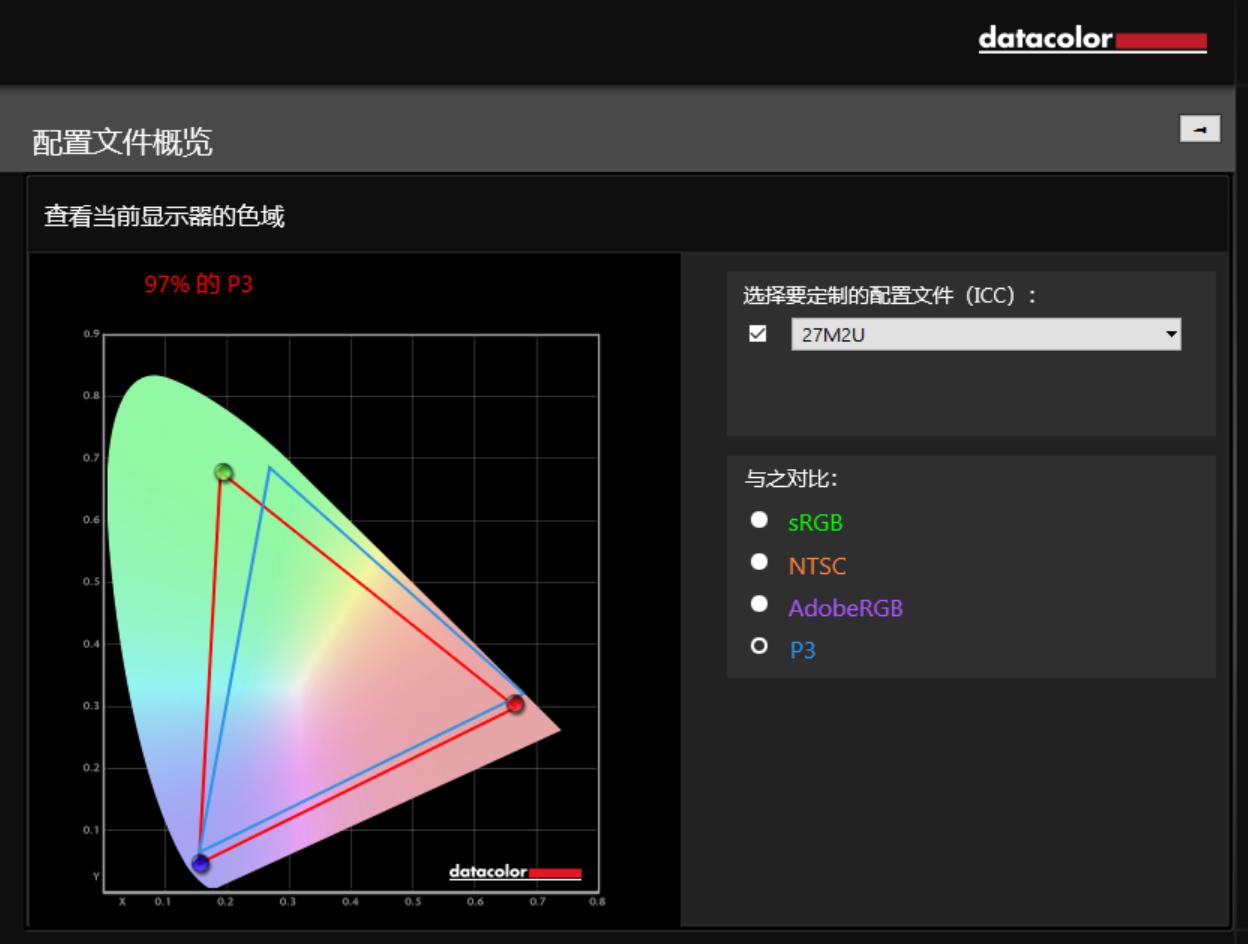Select the P3 comparison radio button
The height and width of the screenshot is (944, 1248).
tap(759, 647)
